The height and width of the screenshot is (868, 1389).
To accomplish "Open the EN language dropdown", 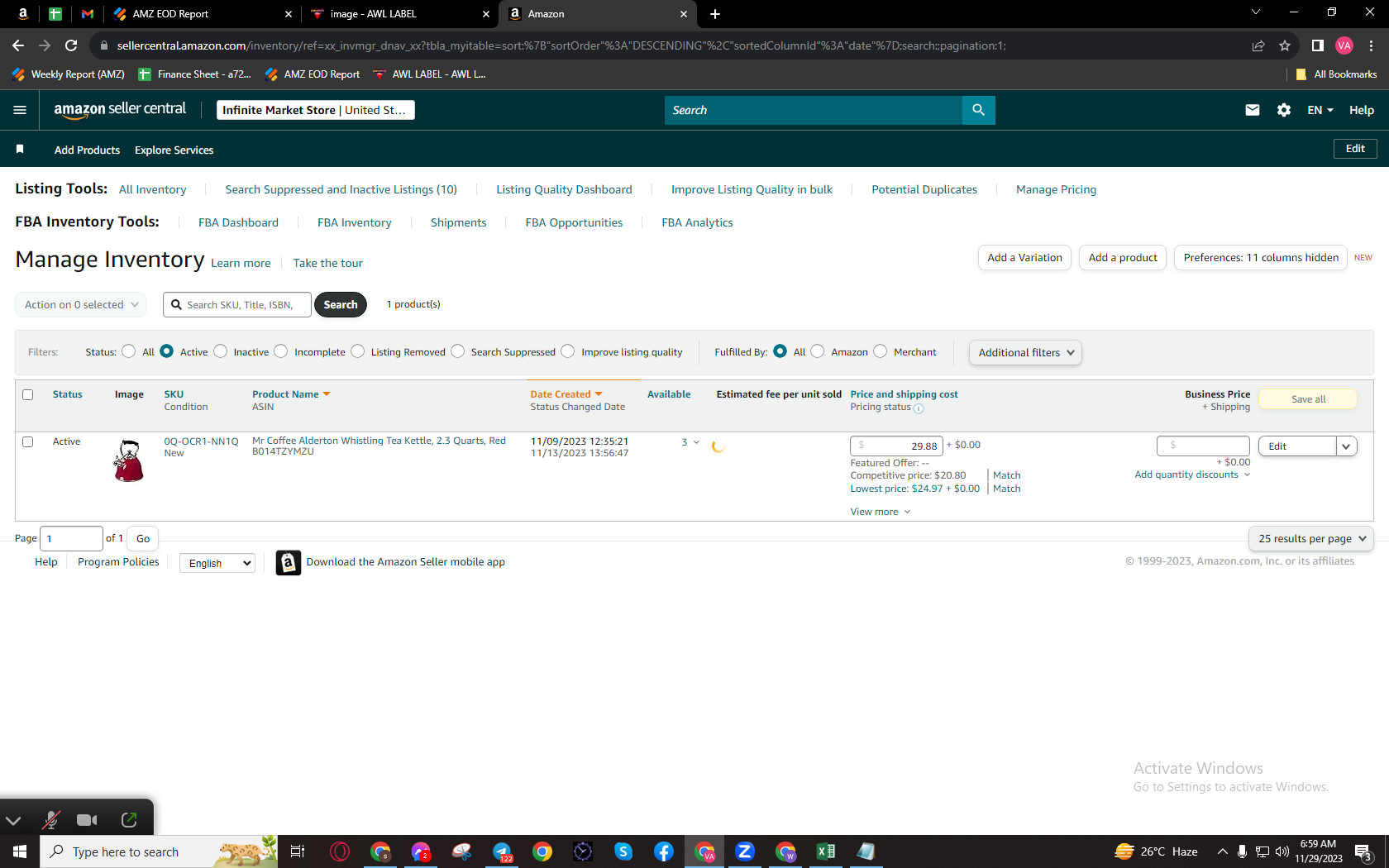I will (x=1320, y=110).
